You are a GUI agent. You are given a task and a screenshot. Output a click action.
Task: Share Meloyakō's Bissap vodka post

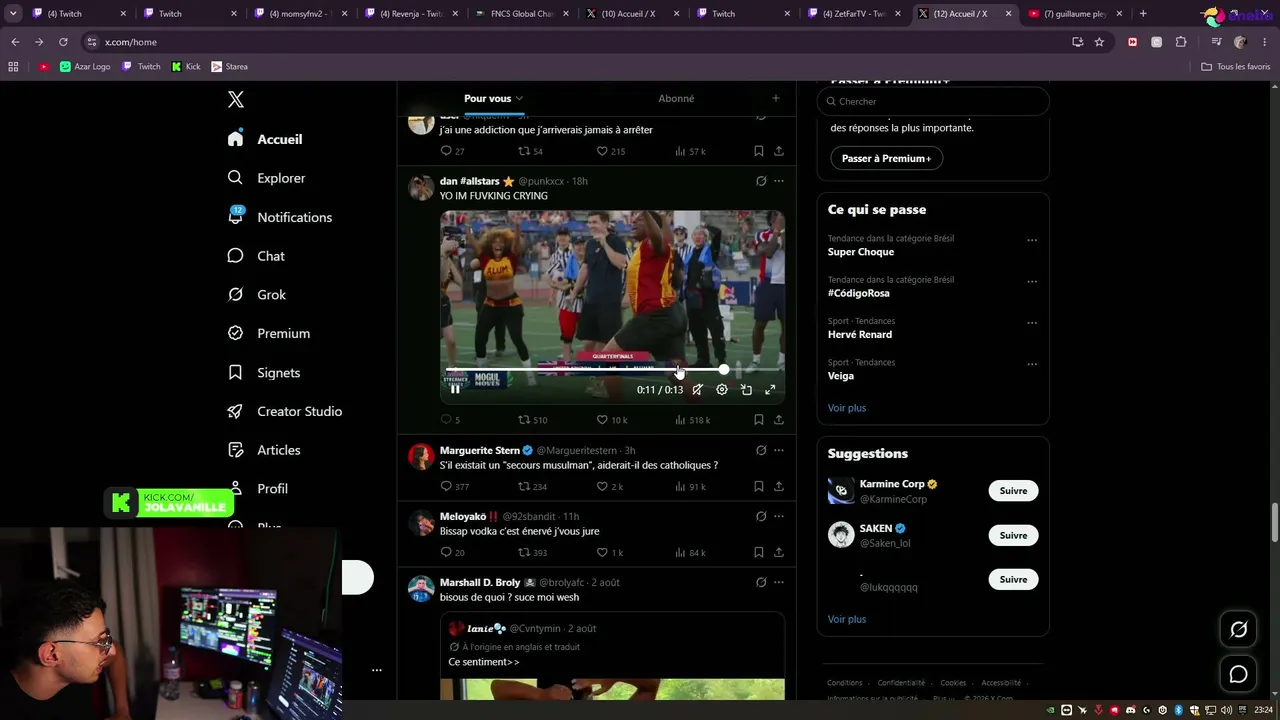point(779,552)
